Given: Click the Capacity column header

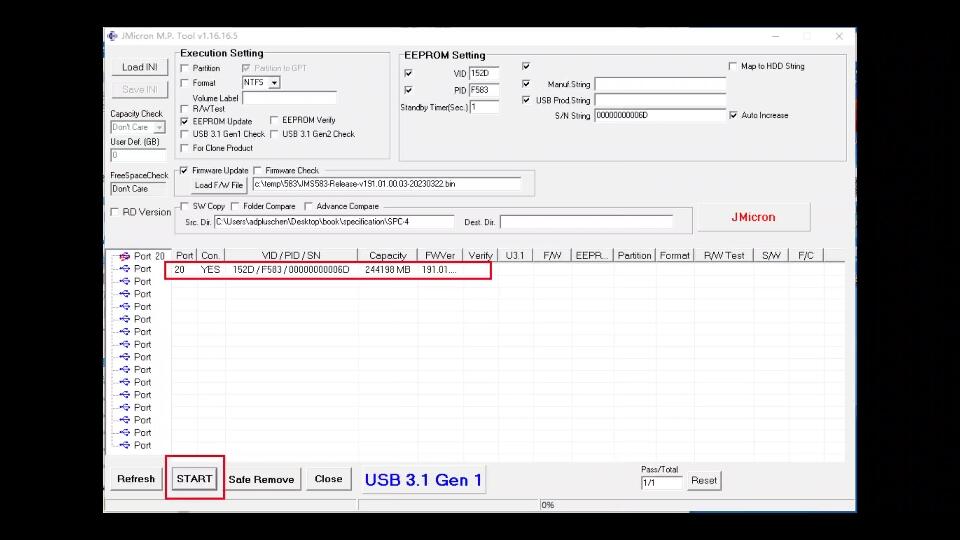Looking at the screenshot, I should pos(388,255).
